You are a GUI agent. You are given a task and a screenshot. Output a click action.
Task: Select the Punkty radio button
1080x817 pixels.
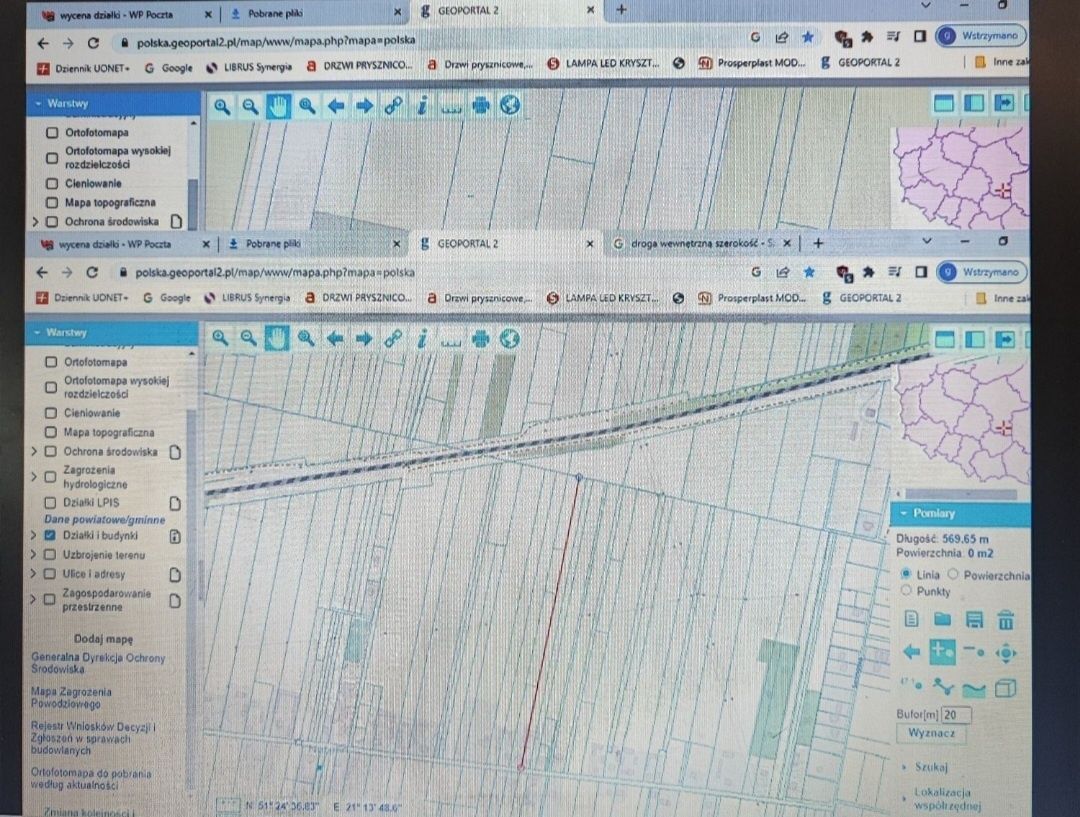tap(906, 590)
